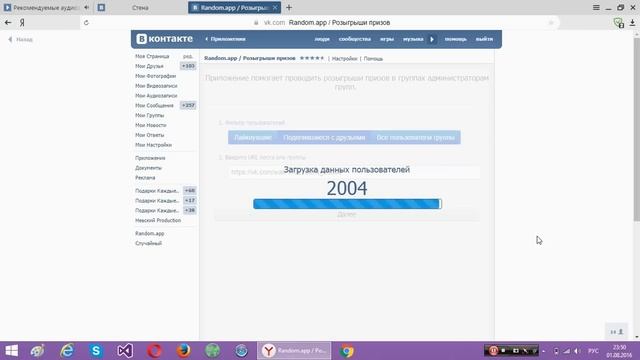Screen dimensions: 640x360
Task: Open Моя Страница in sidebar
Action: (152, 56)
